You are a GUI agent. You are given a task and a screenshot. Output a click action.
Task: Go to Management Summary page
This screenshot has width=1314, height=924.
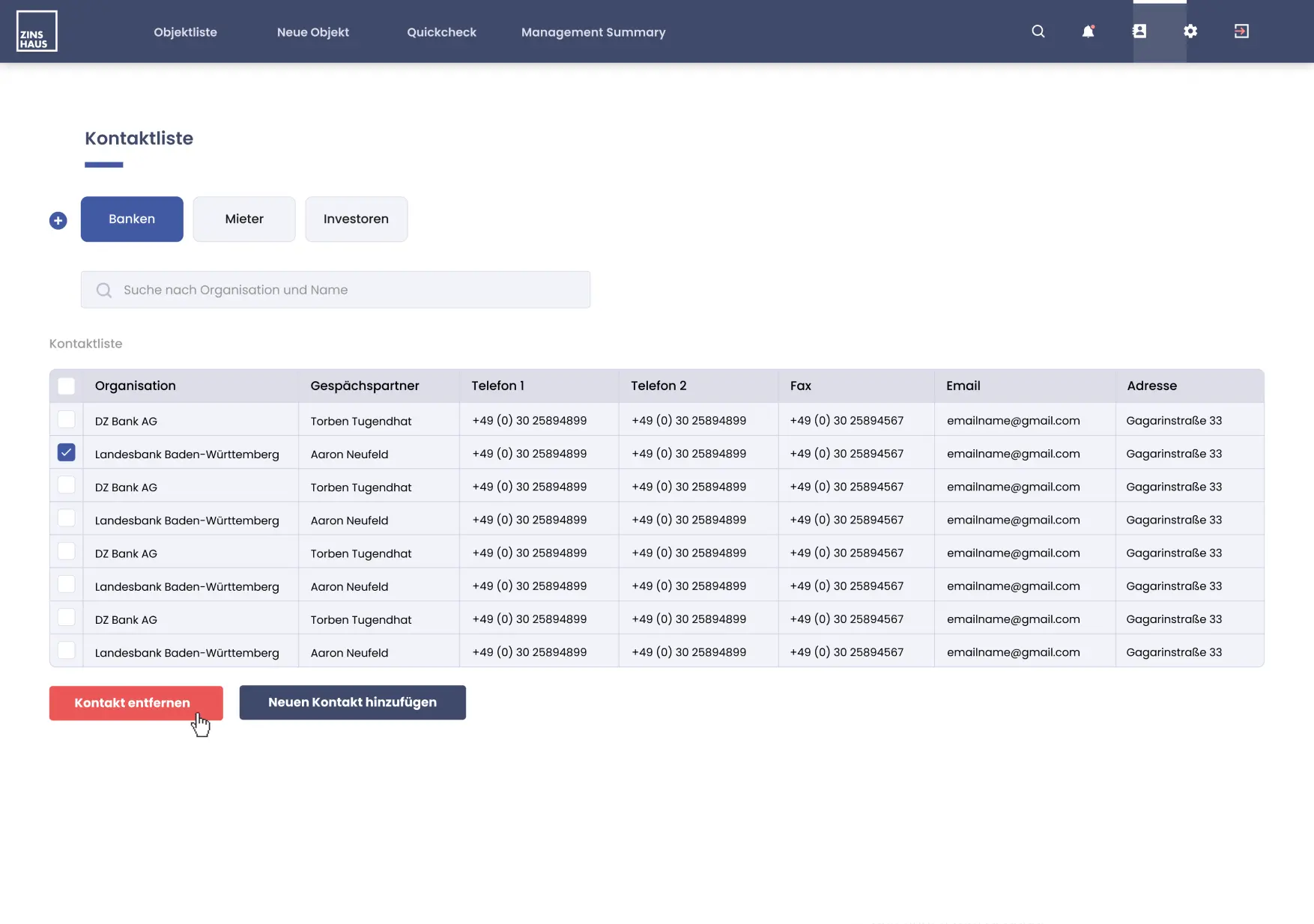[593, 32]
